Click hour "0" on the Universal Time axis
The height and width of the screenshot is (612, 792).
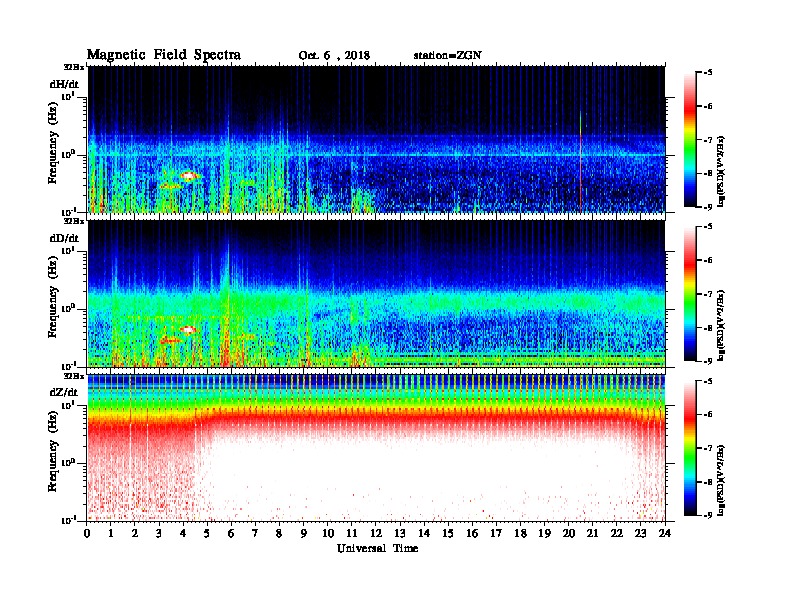coord(87,533)
